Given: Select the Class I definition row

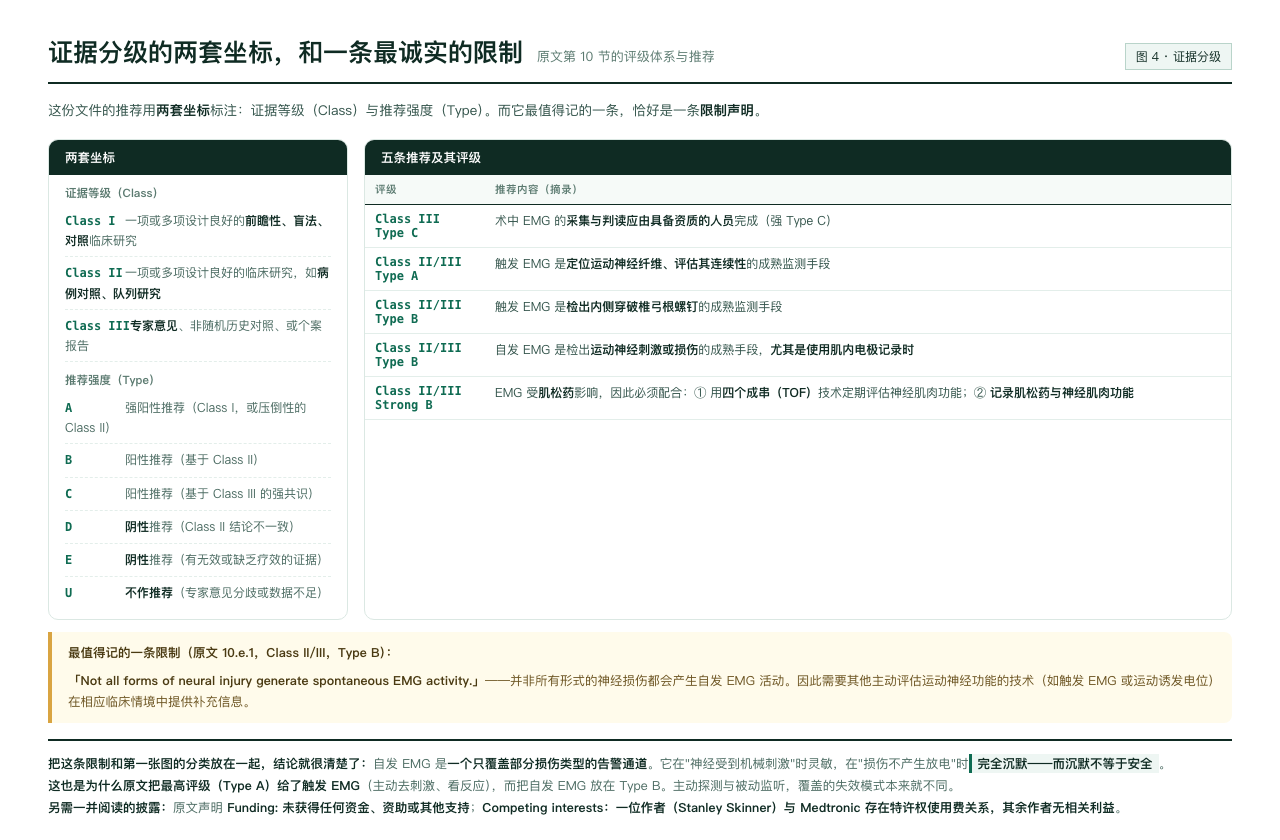Looking at the screenshot, I should click(x=198, y=231).
